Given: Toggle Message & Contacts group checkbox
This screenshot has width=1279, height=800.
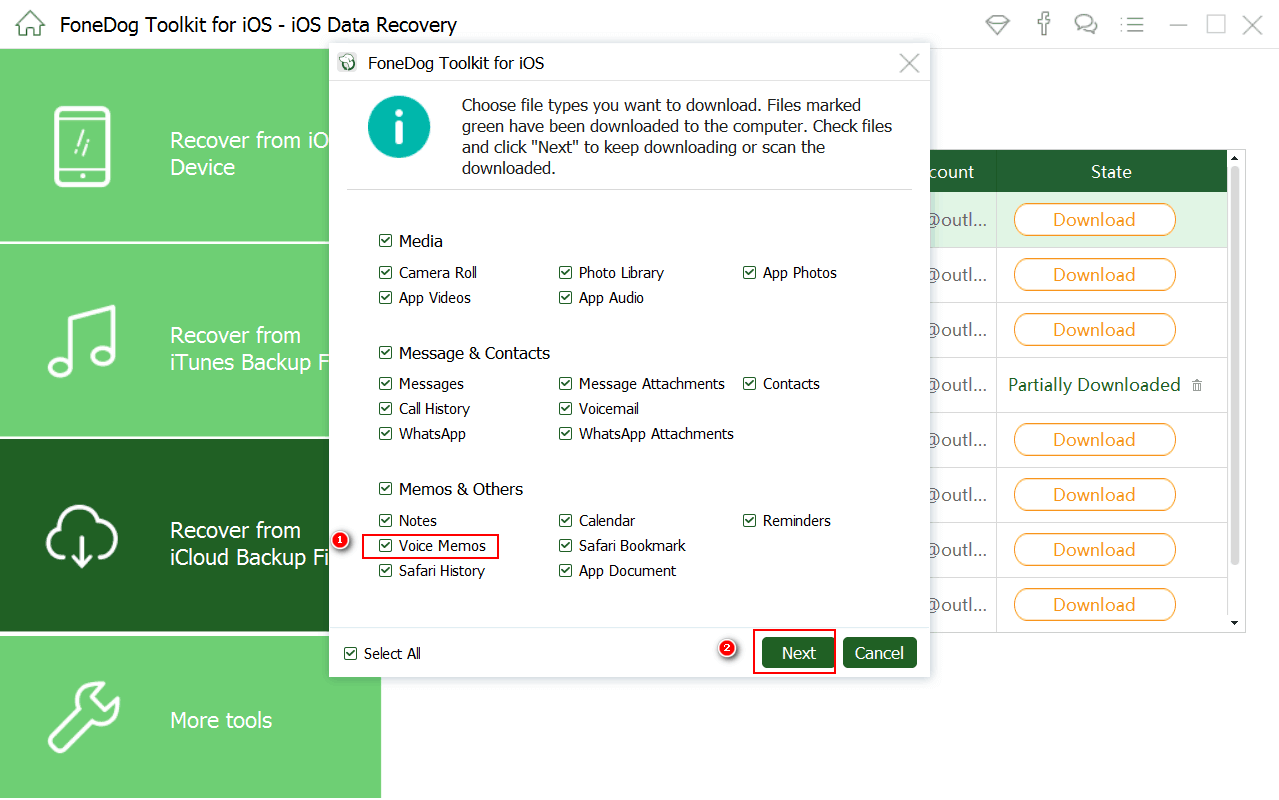Looking at the screenshot, I should click(385, 353).
